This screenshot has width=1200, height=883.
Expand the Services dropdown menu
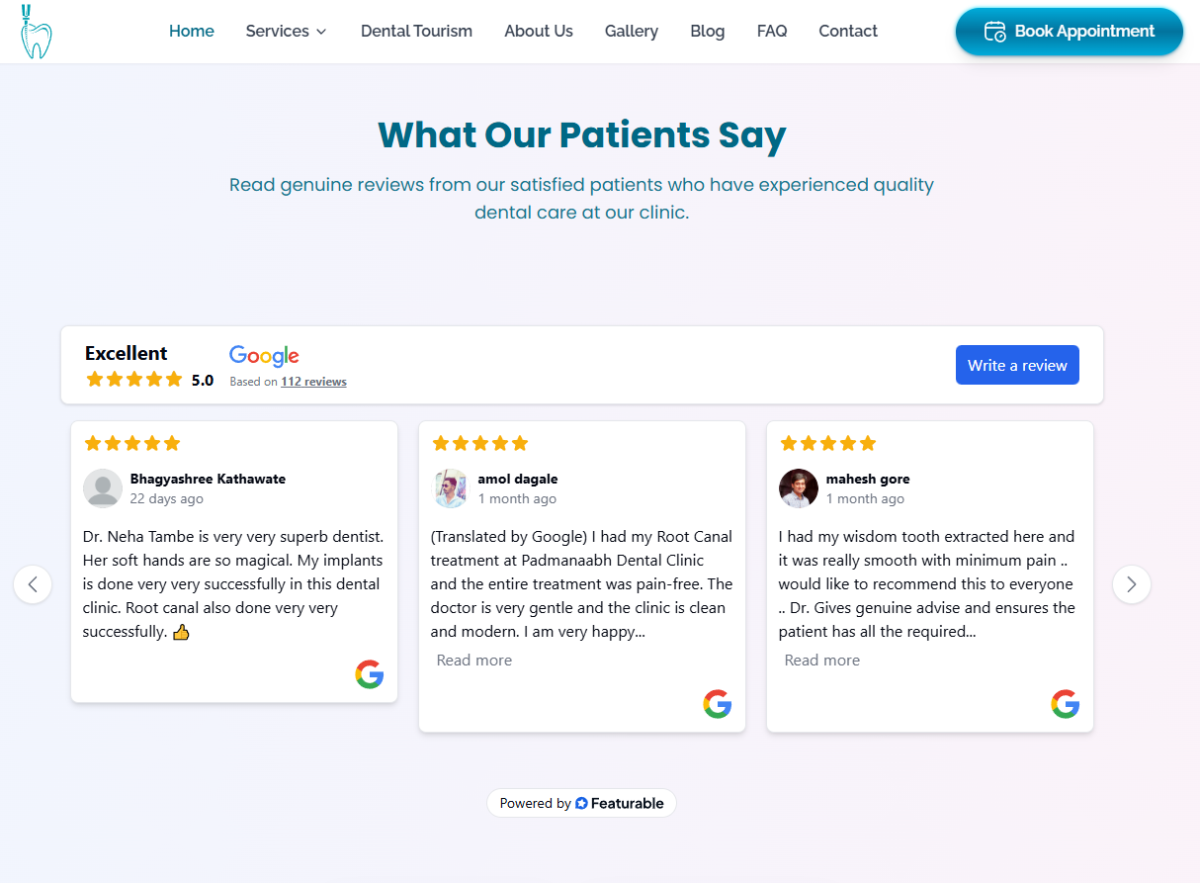286,31
